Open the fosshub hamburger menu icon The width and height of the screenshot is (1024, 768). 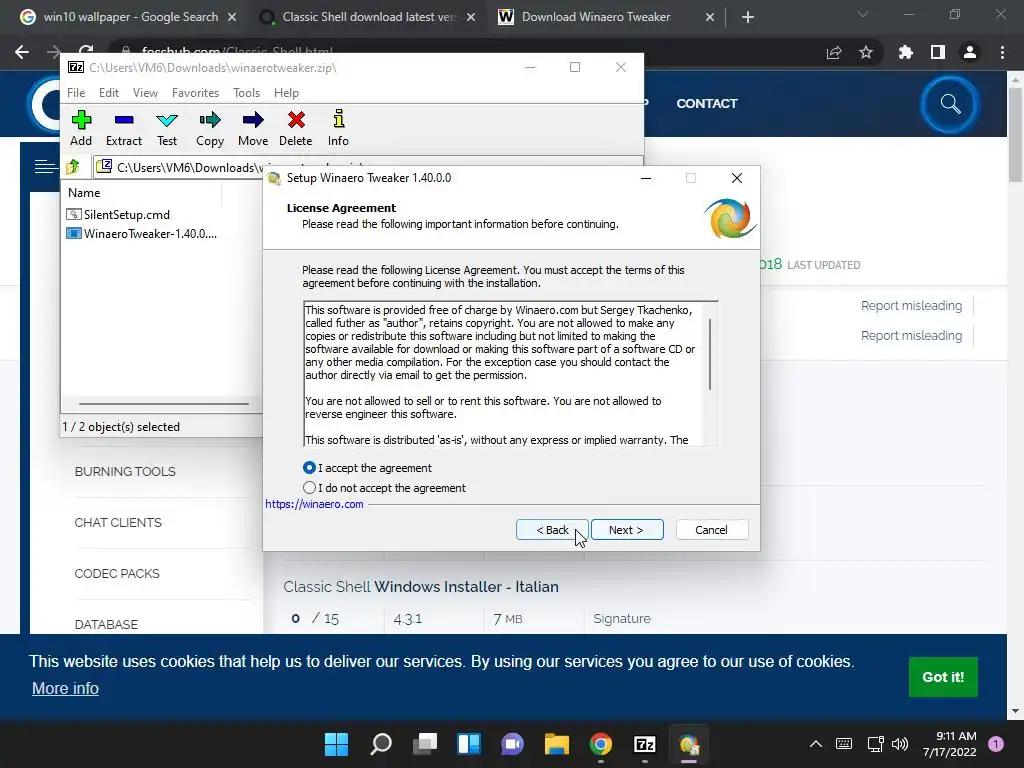pyautogui.click(x=45, y=167)
